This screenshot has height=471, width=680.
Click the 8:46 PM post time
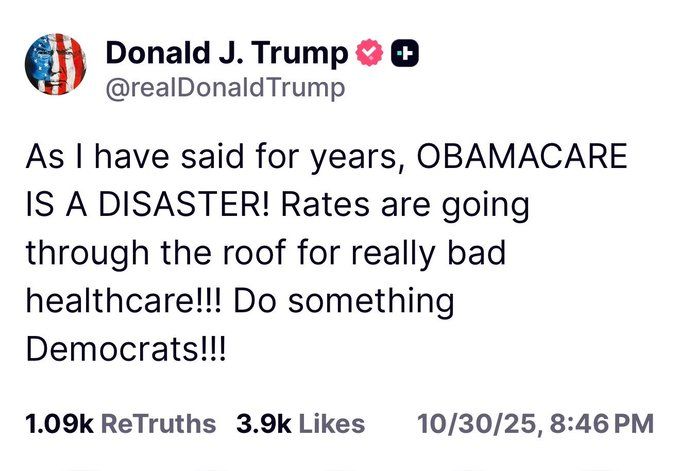click(602, 424)
